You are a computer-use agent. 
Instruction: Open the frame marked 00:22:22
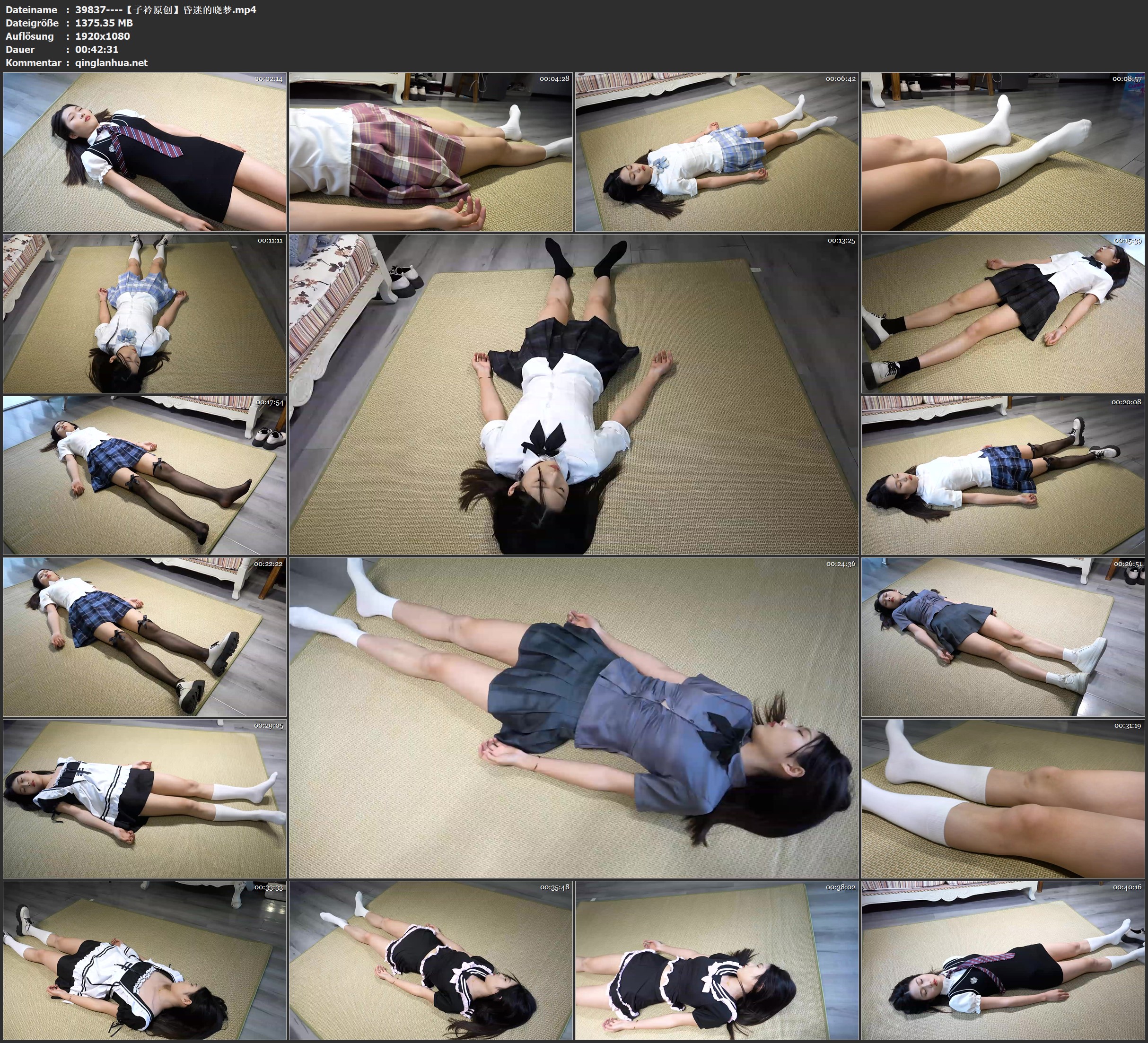tap(145, 636)
